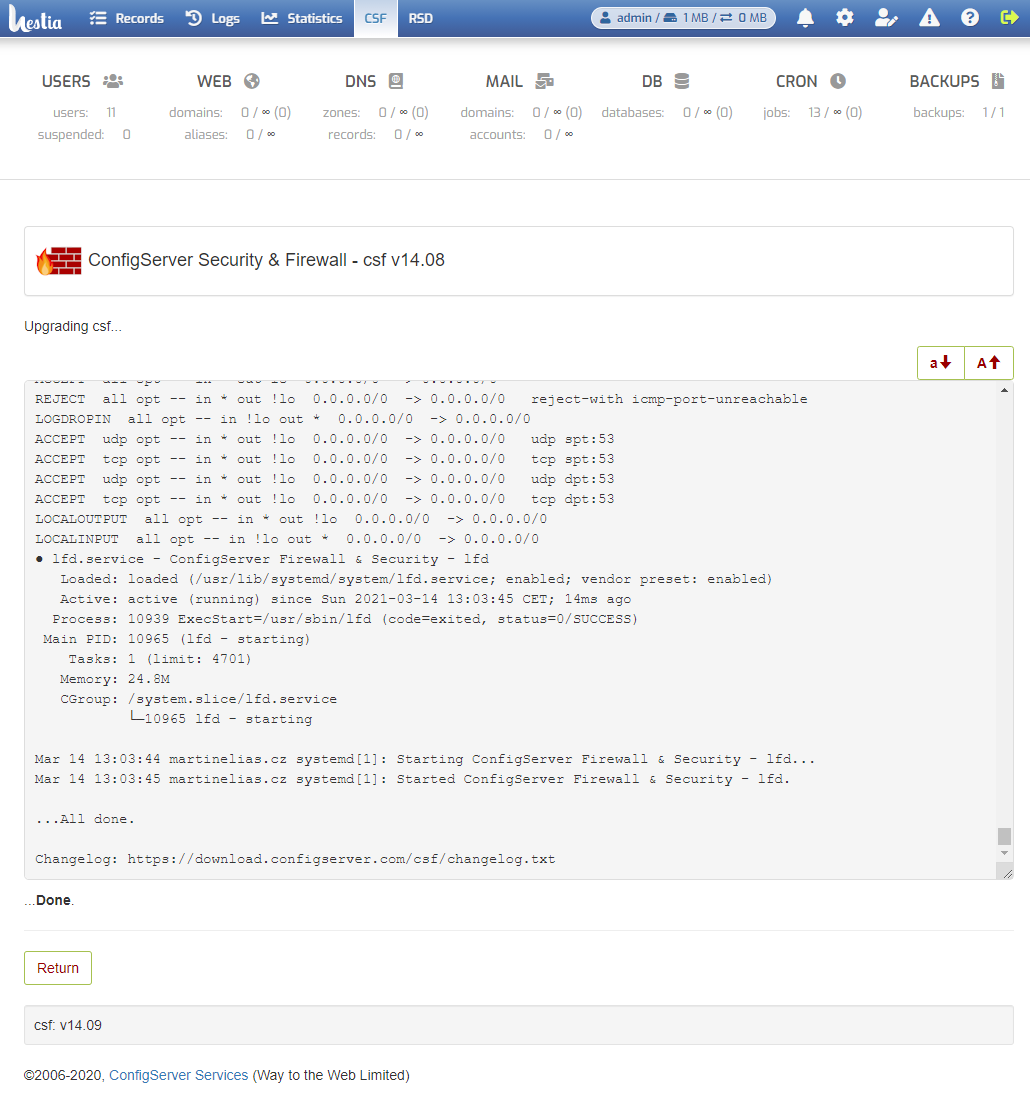
Task: Click the 'Active: active (running)' line
Action: point(346,599)
